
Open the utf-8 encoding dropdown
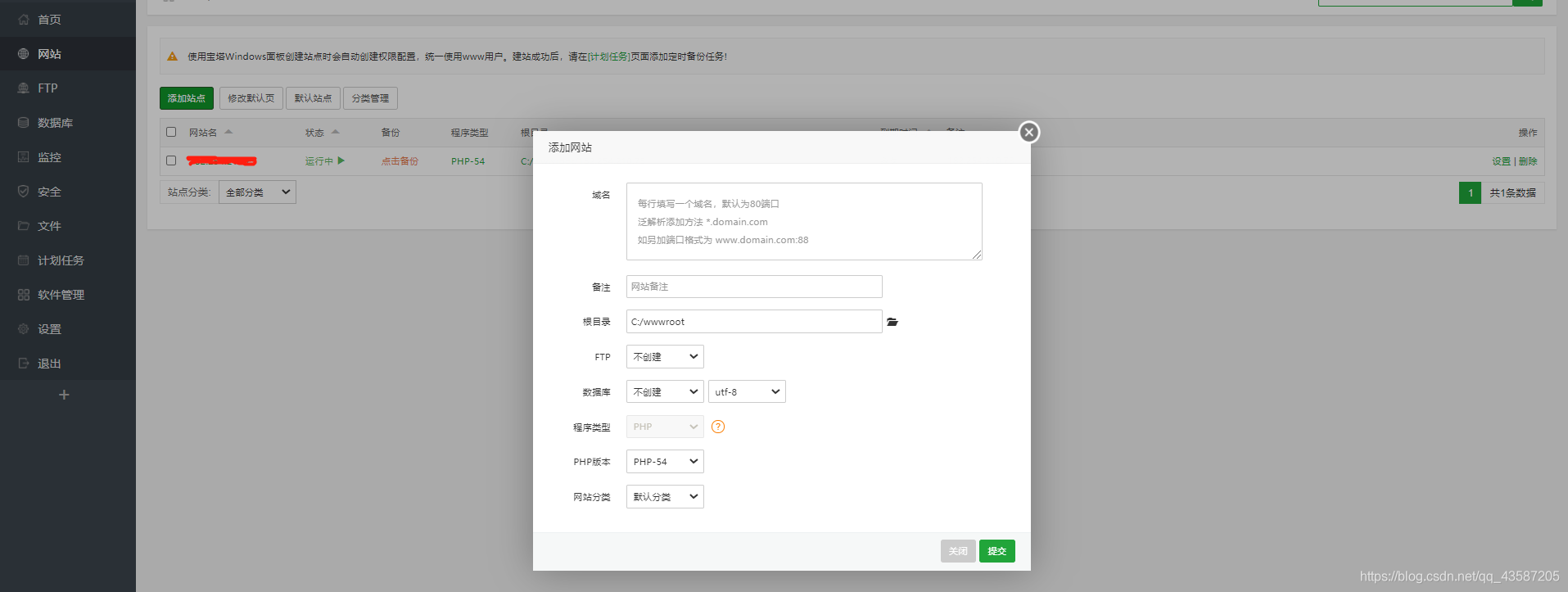tap(747, 391)
